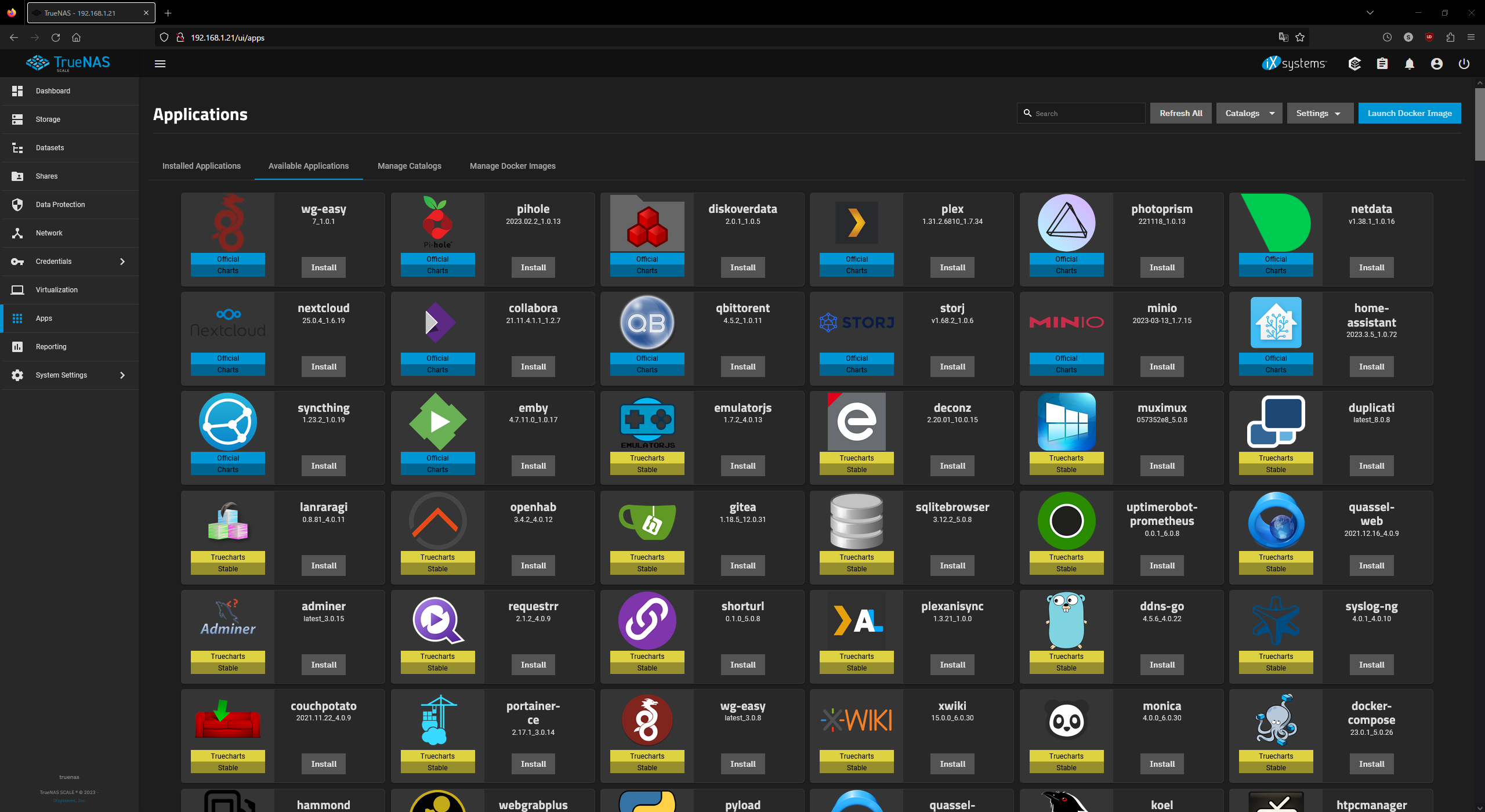Image resolution: width=1485 pixels, height=812 pixels.
Task: Click the Nextcloud app logo
Action: pyautogui.click(x=227, y=321)
